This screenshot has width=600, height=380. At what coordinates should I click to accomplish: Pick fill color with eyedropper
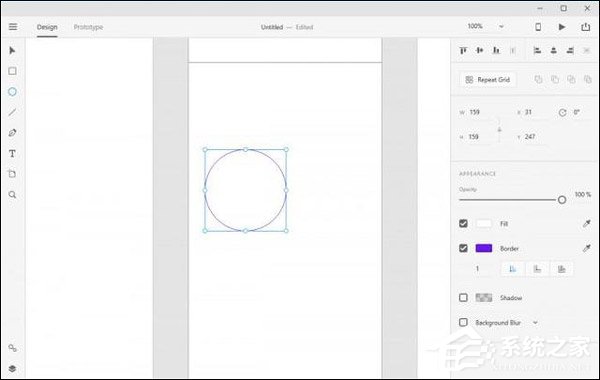pyautogui.click(x=586, y=224)
